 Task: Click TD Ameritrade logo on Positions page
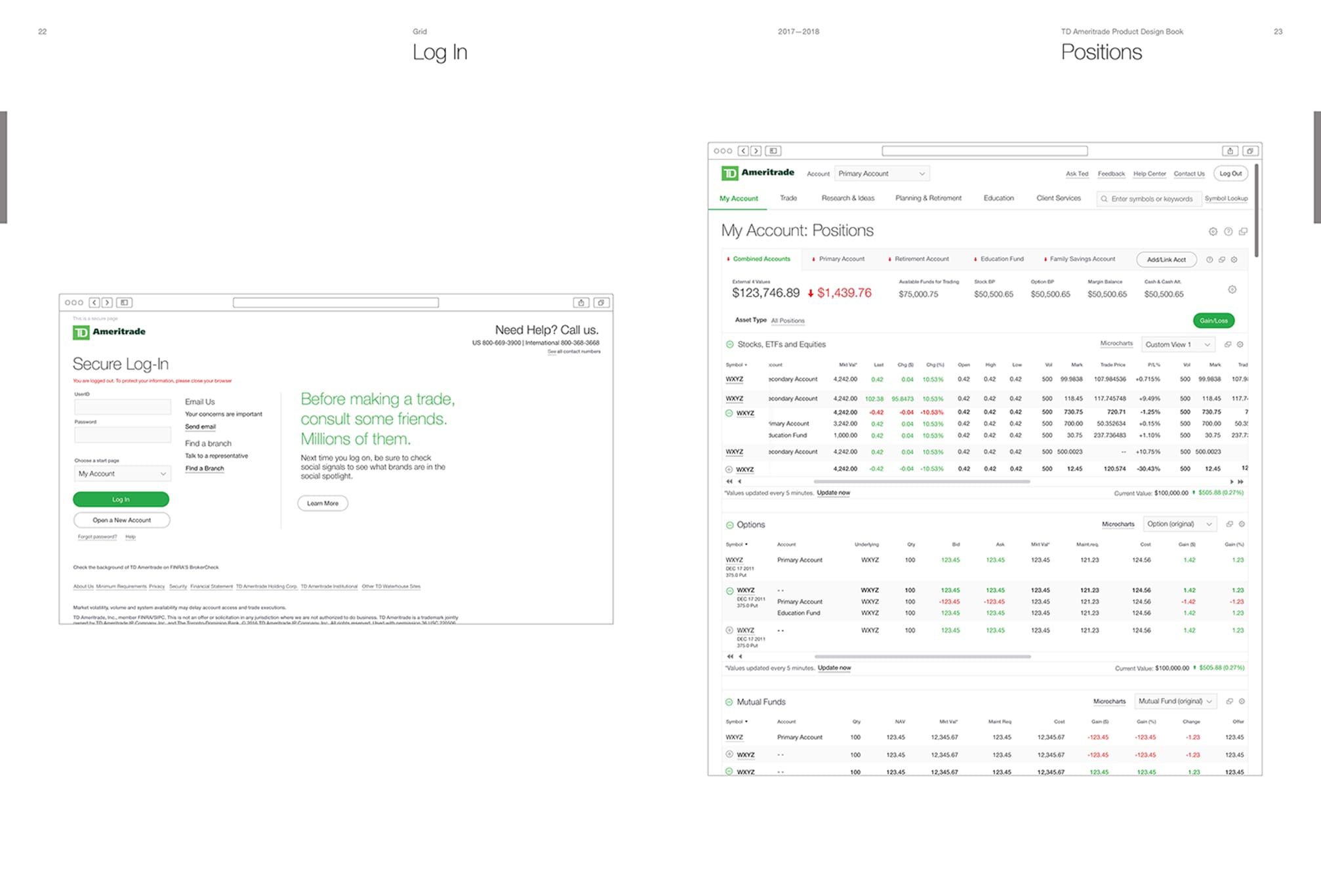click(758, 173)
